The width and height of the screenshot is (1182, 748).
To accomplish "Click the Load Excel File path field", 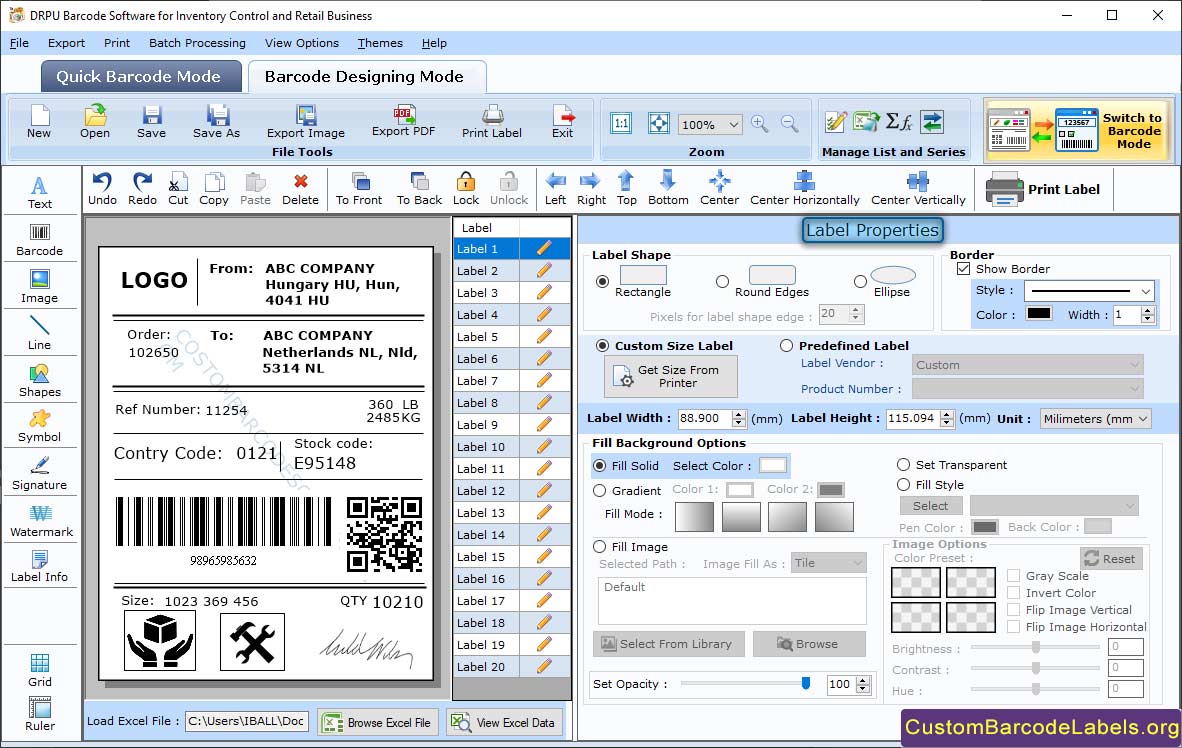I will 247,721.
